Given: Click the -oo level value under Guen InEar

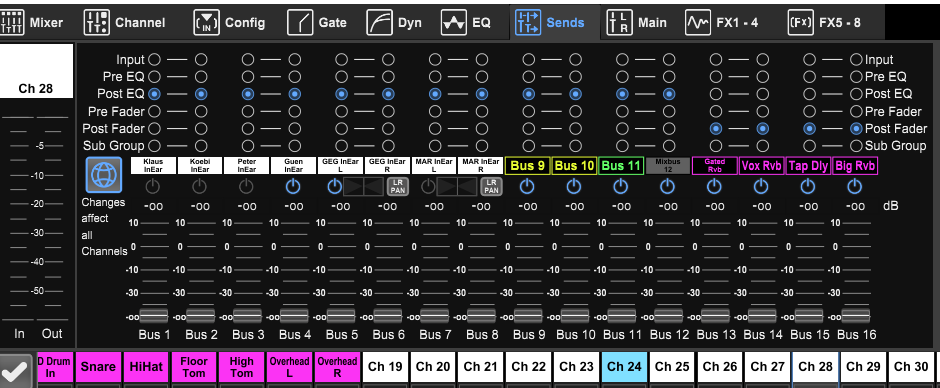Looking at the screenshot, I should click(x=294, y=206).
